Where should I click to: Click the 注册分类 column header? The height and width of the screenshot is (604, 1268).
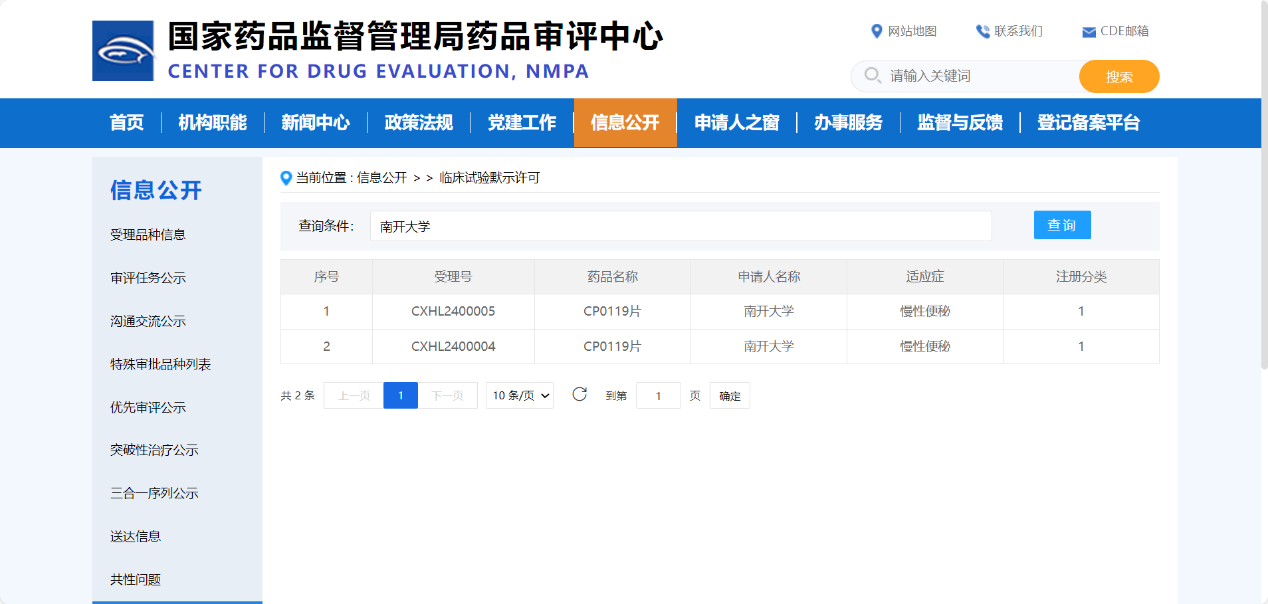pos(1081,277)
